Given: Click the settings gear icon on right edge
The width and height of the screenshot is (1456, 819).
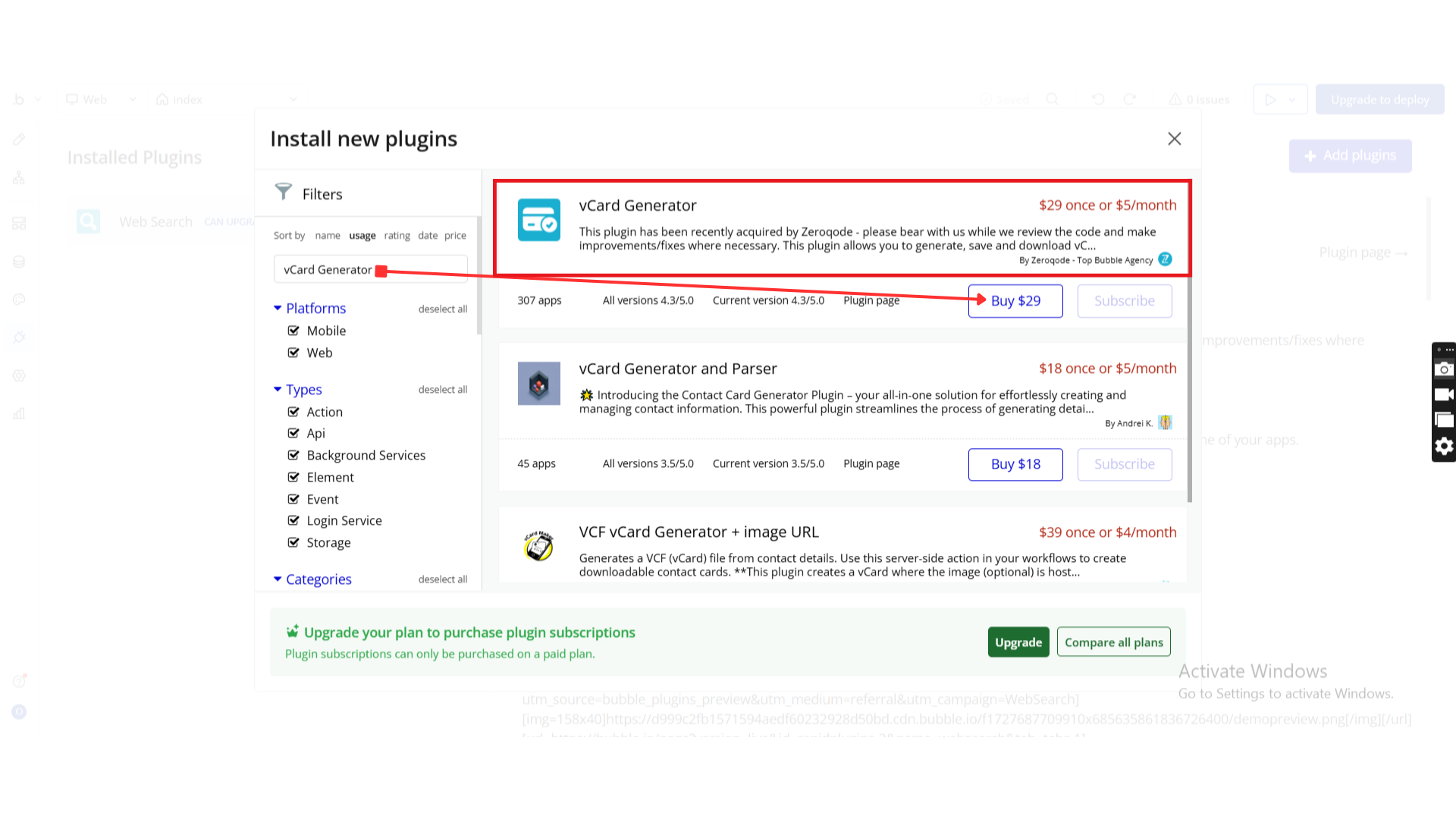Looking at the screenshot, I should (x=1444, y=446).
